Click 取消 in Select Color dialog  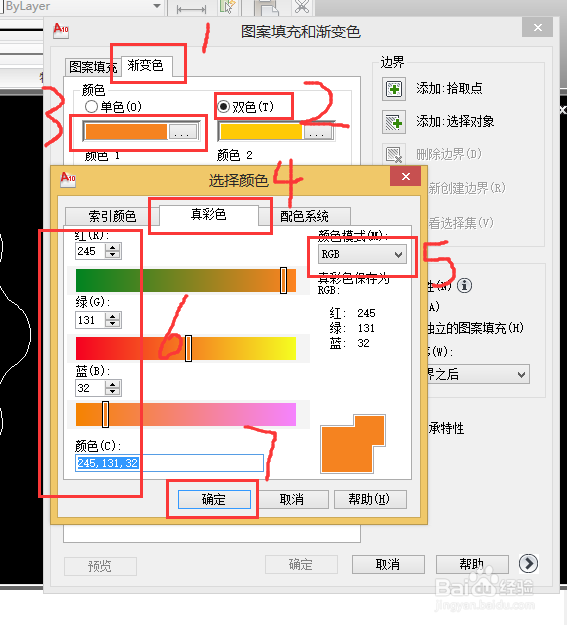[x=291, y=499]
